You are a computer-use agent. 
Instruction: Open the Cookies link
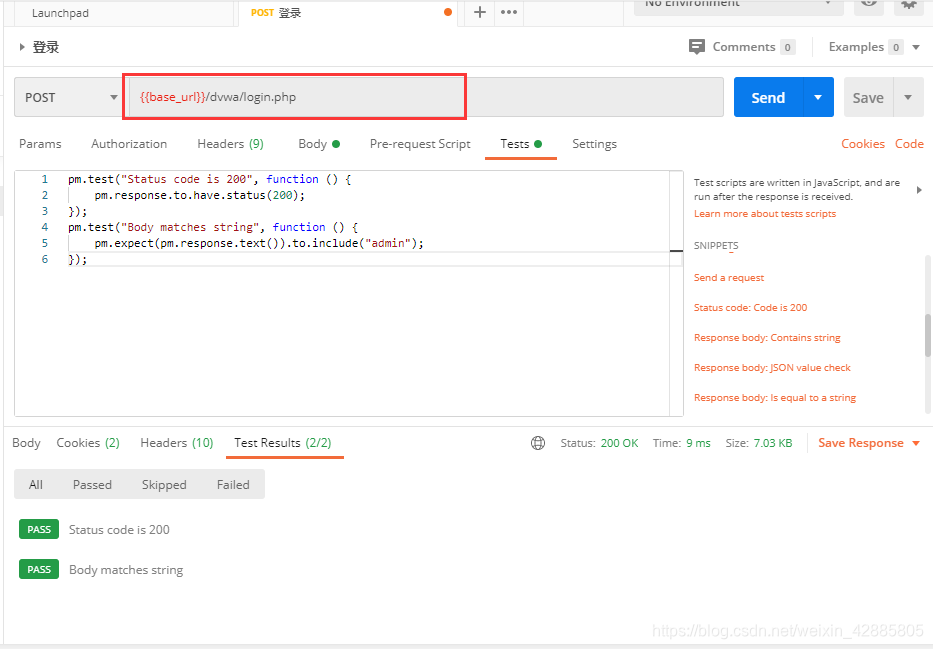click(863, 144)
